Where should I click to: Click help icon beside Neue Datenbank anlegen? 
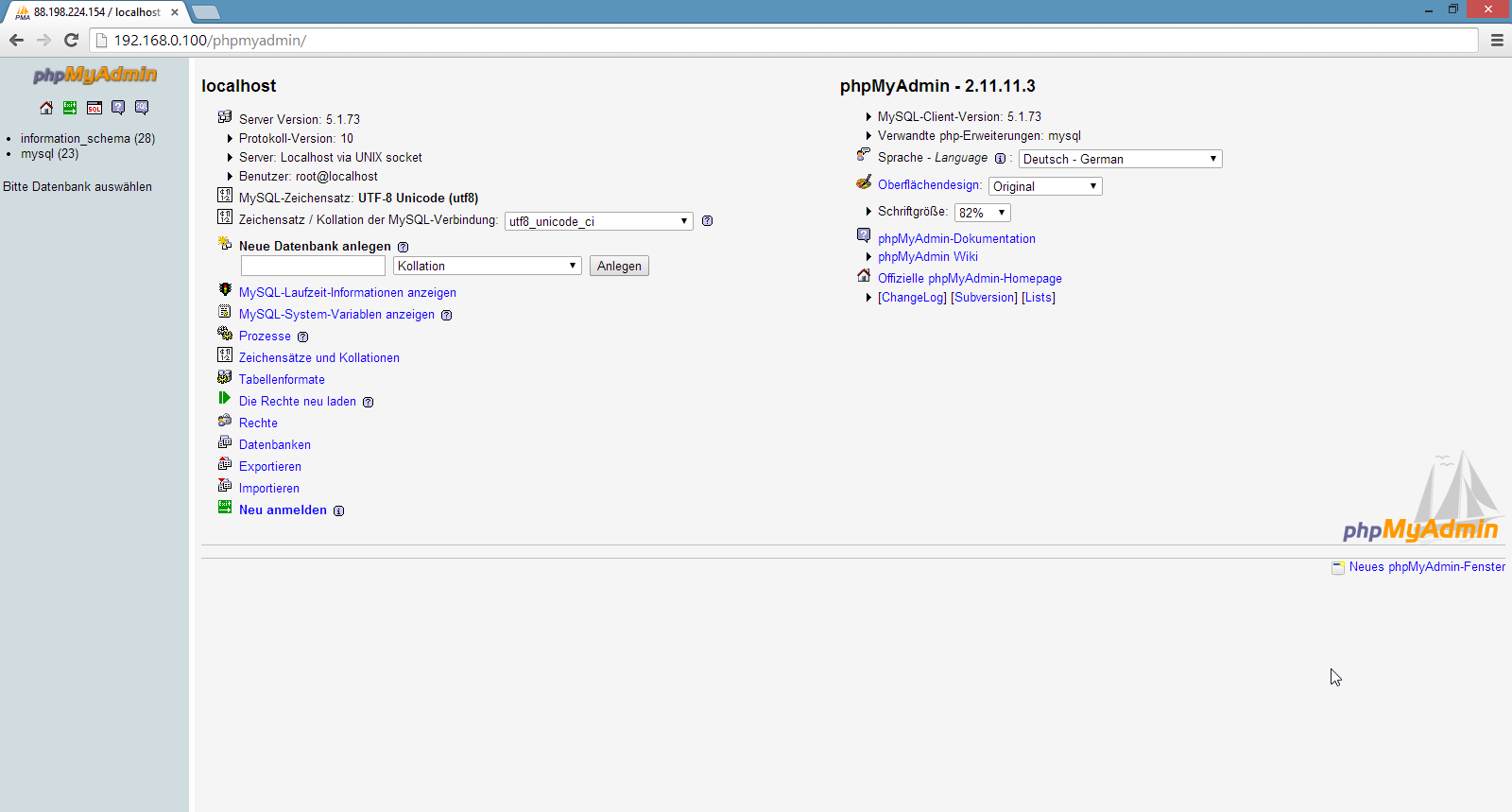pyautogui.click(x=403, y=247)
